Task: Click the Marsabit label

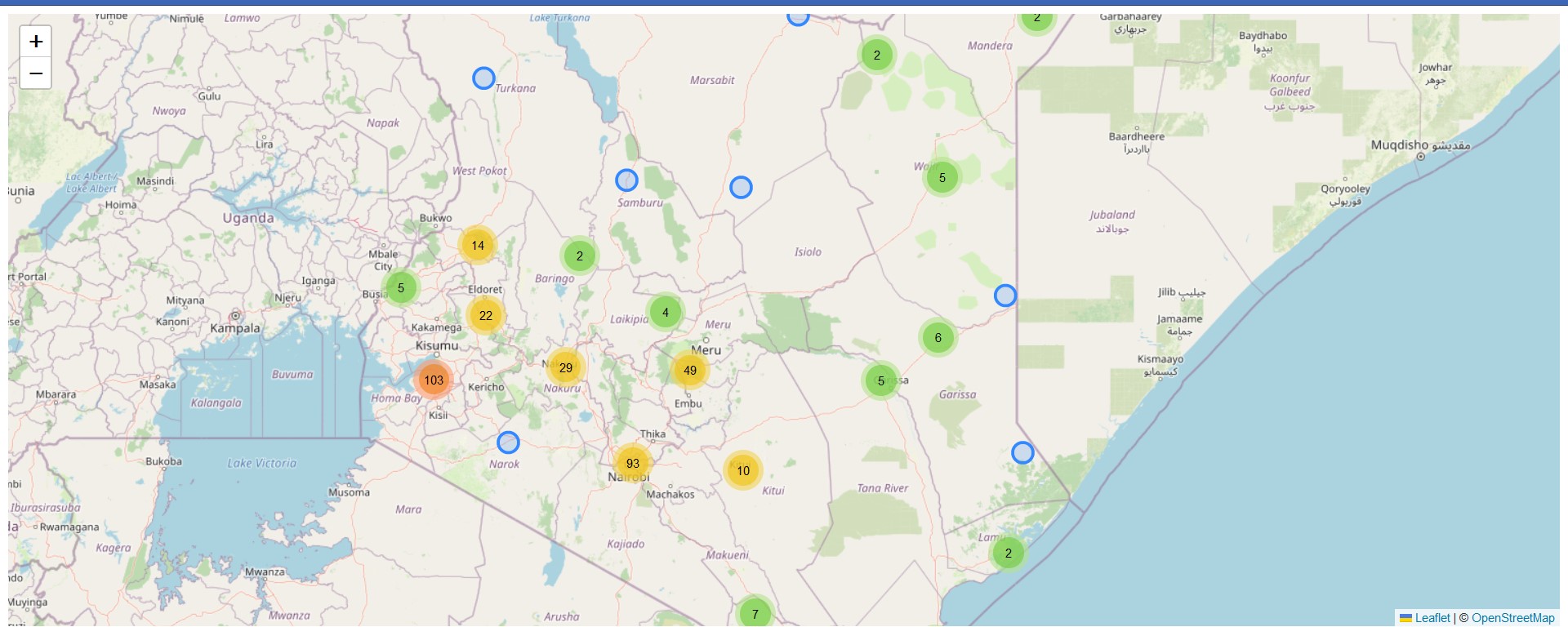Action: pos(712,80)
